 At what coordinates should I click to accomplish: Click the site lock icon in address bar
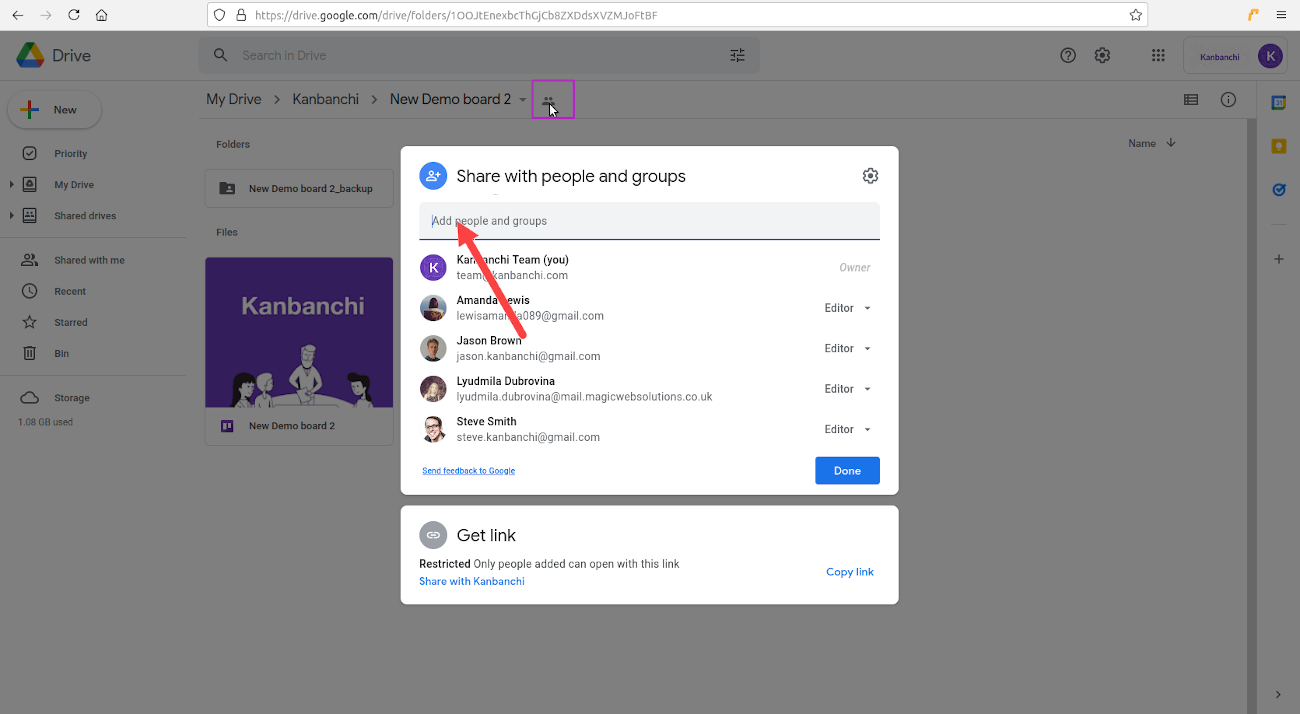pos(239,15)
